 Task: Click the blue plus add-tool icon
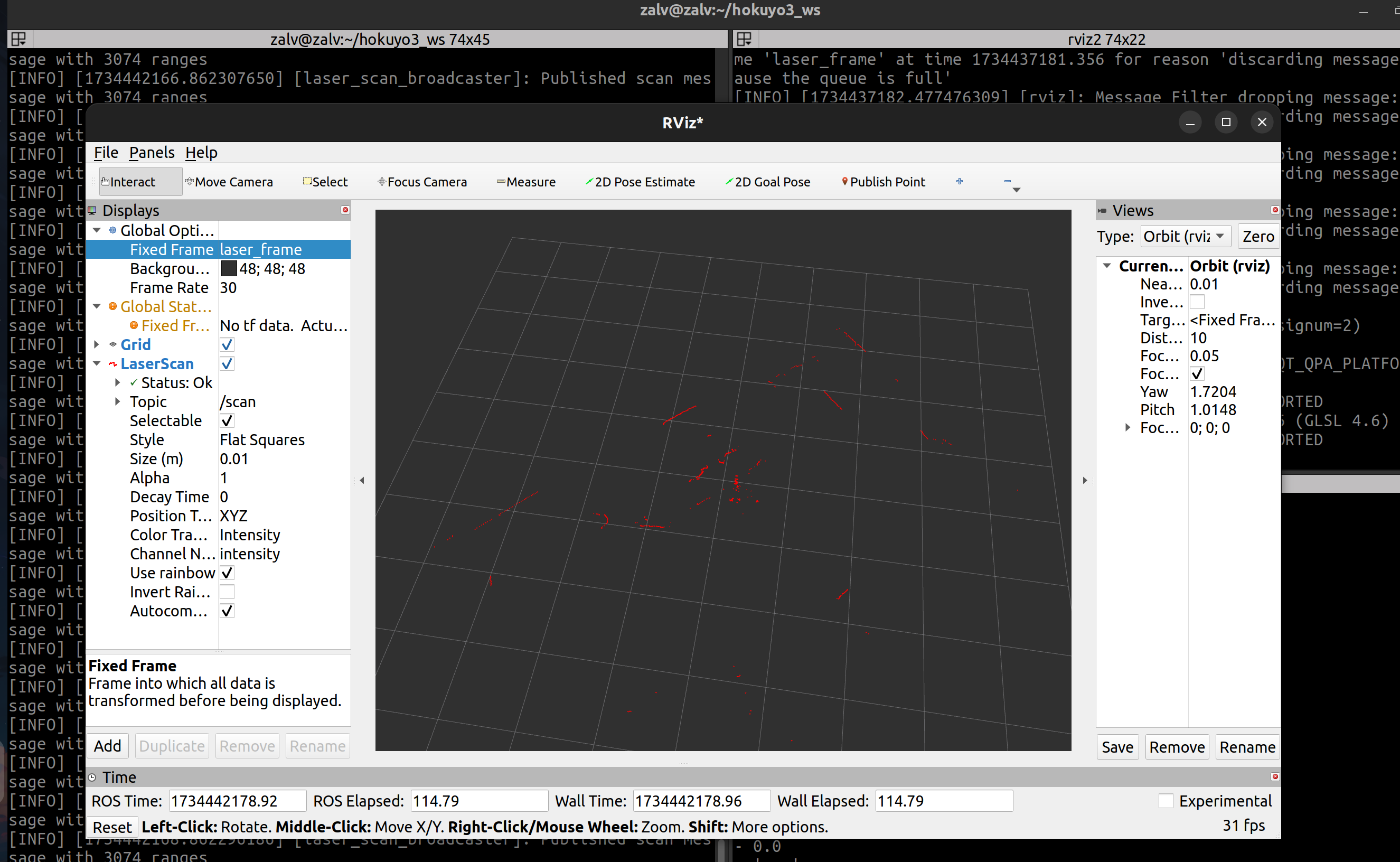click(960, 181)
